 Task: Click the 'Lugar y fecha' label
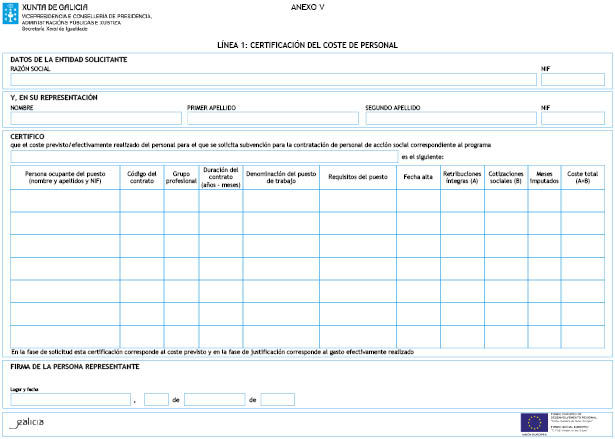(x=24, y=389)
